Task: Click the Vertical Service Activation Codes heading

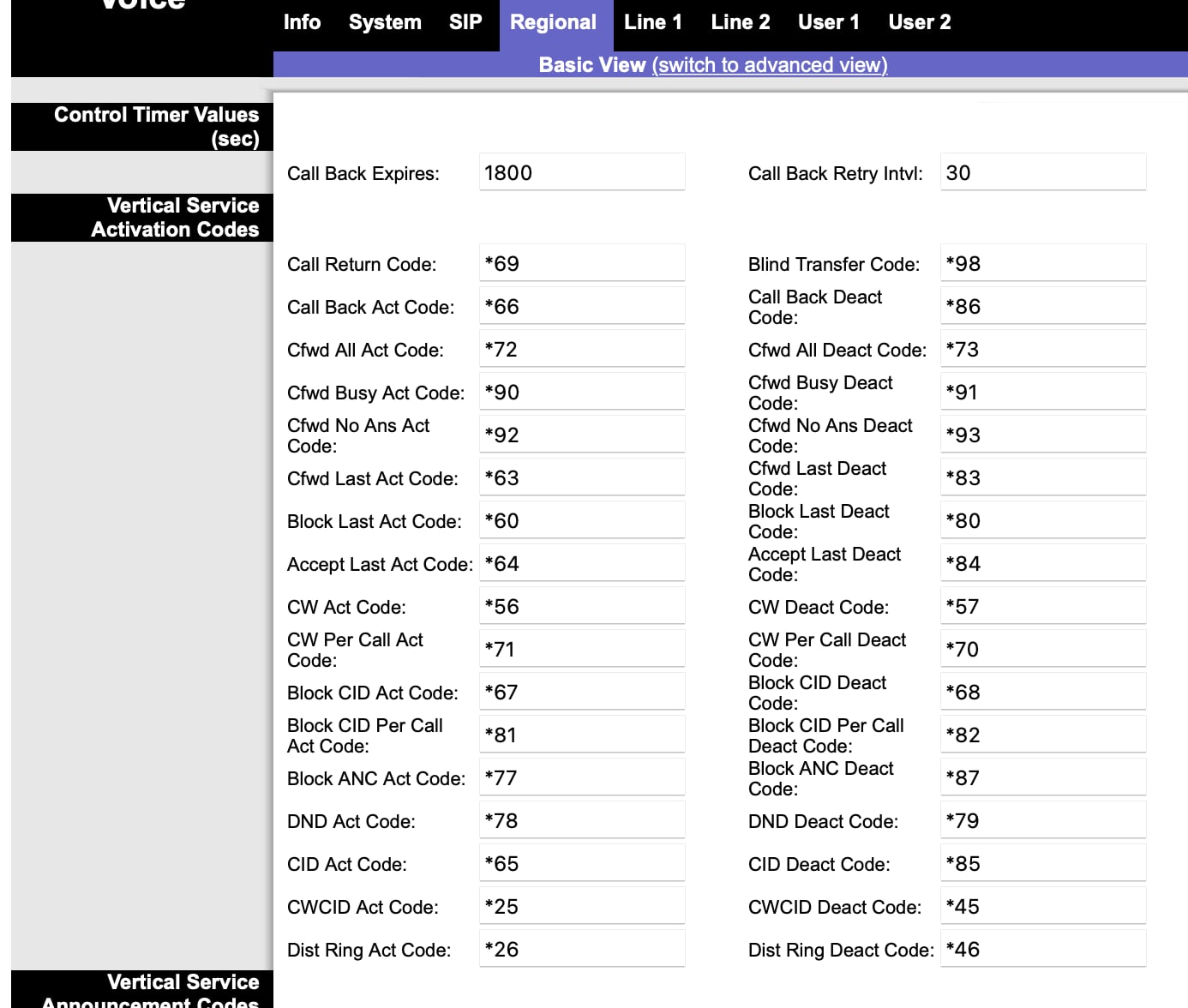Action: click(175, 218)
